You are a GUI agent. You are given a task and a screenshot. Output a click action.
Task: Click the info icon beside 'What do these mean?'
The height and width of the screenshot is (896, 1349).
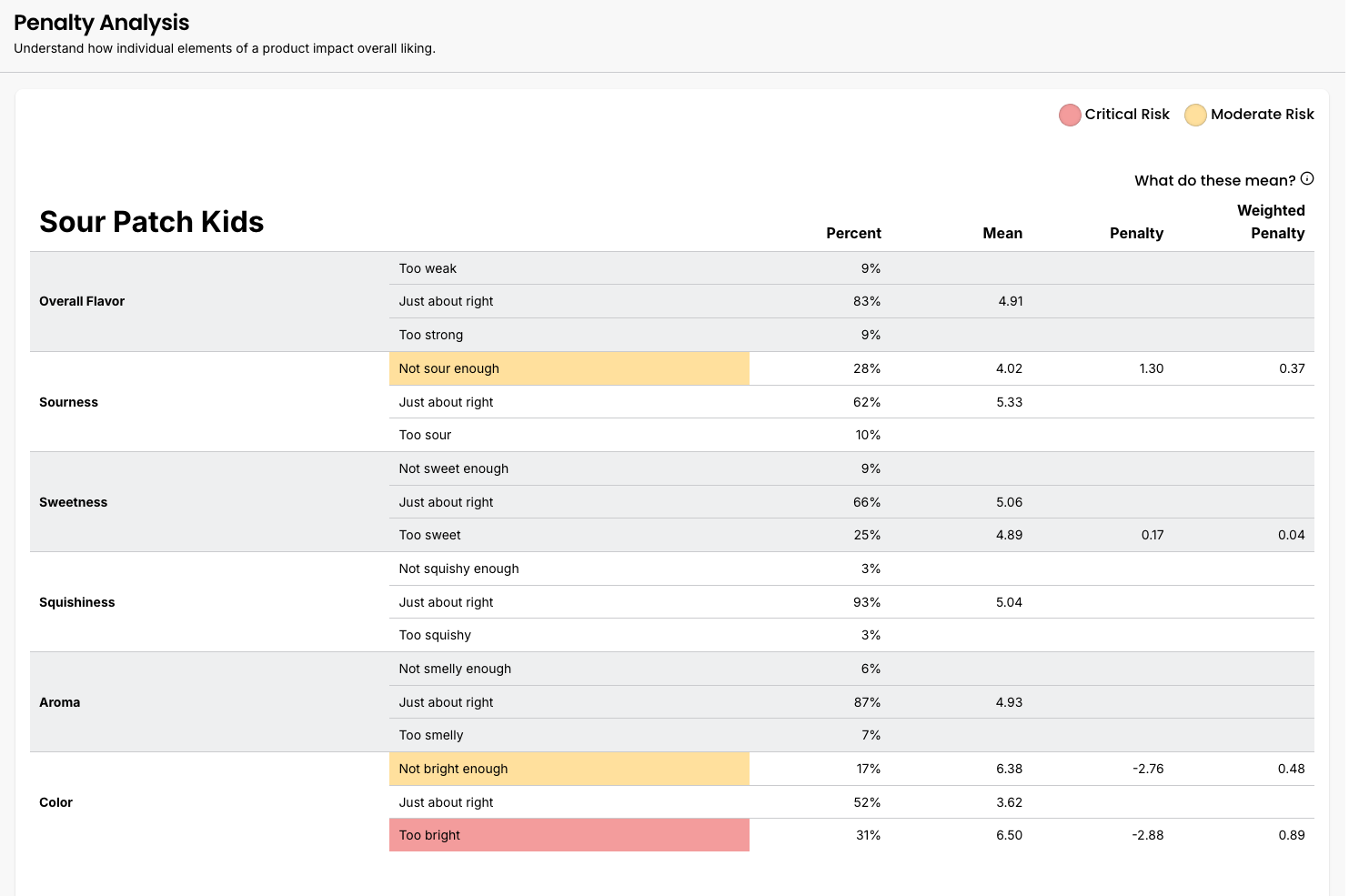[x=1307, y=179]
